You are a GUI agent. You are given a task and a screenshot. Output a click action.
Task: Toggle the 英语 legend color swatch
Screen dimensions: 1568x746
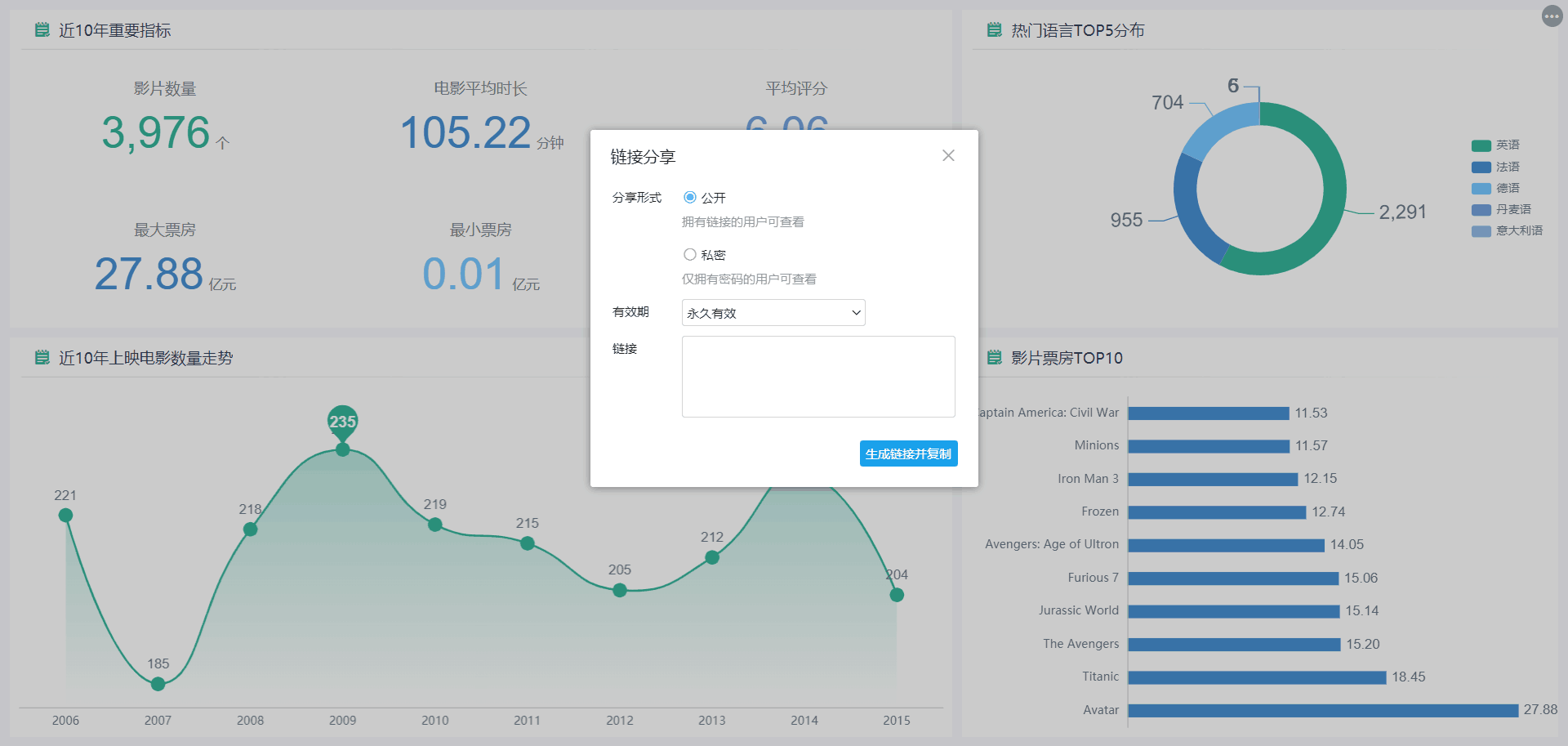1481,145
